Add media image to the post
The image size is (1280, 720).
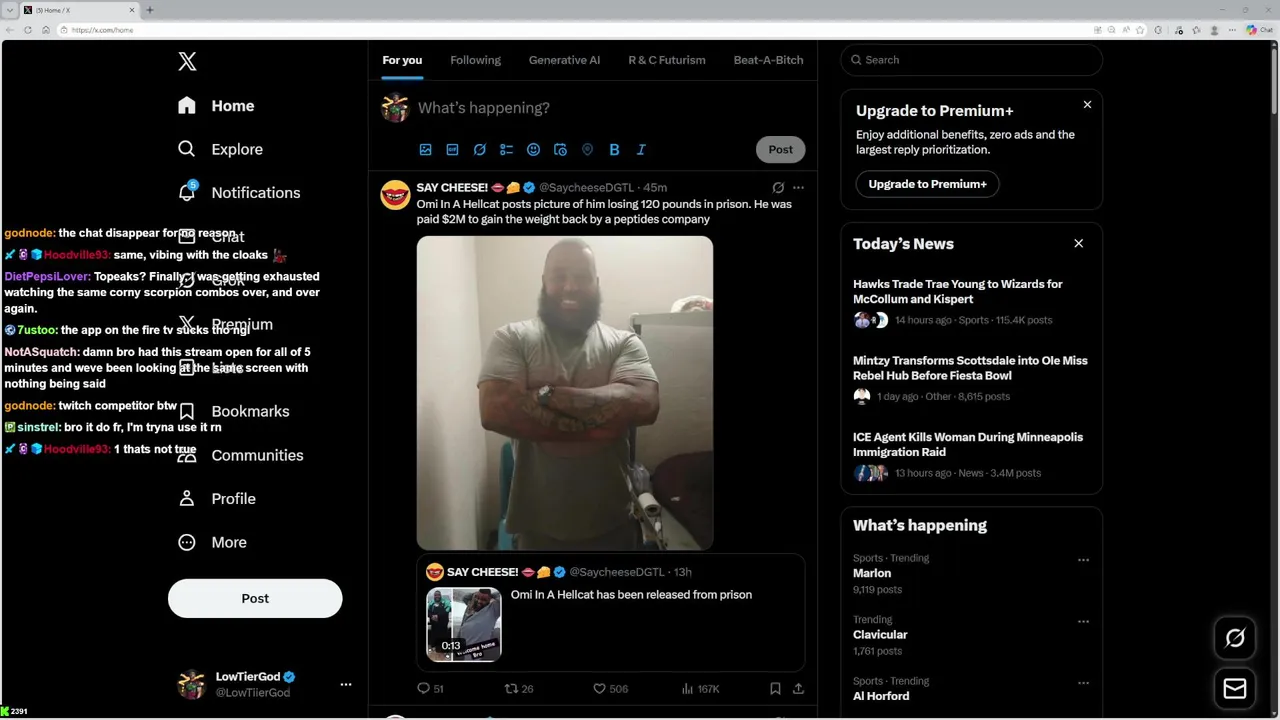click(x=425, y=149)
